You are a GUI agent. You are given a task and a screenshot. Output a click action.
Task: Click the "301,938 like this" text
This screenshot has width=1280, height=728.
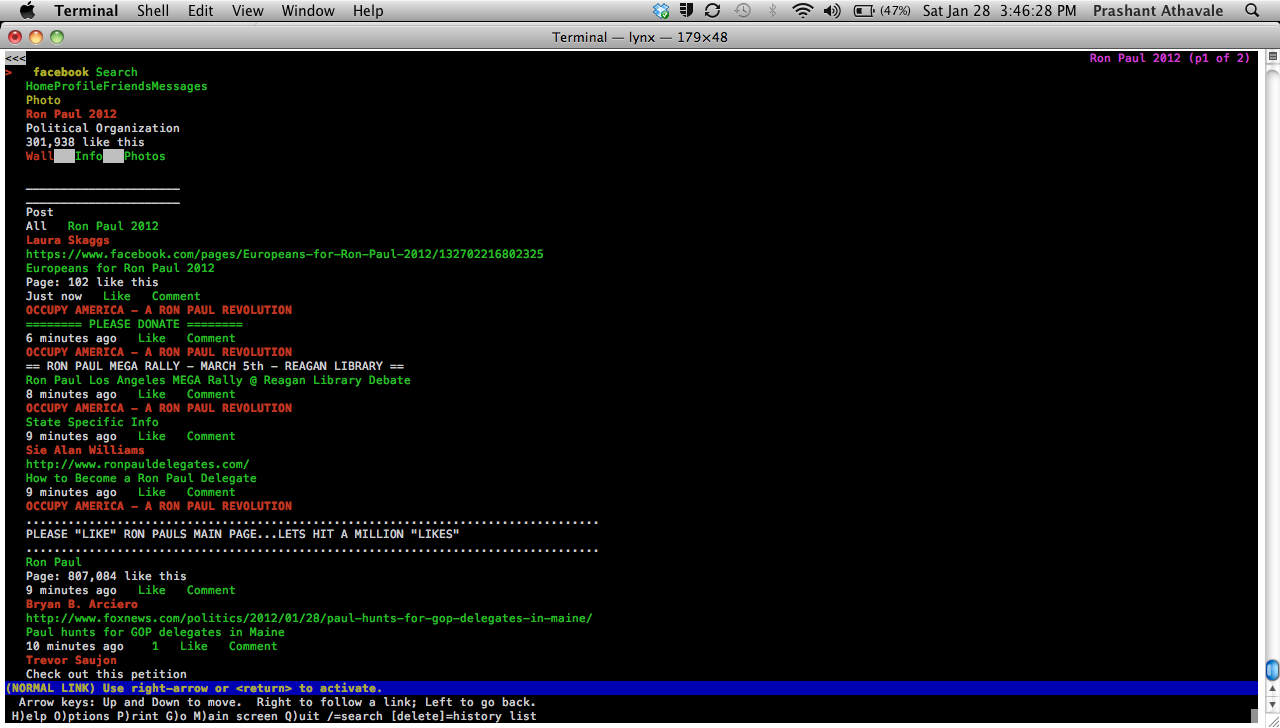[x=85, y=142]
